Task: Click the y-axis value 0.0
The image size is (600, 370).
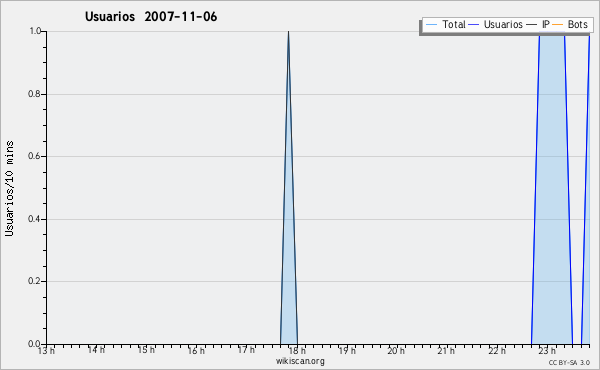Action: 34,344
